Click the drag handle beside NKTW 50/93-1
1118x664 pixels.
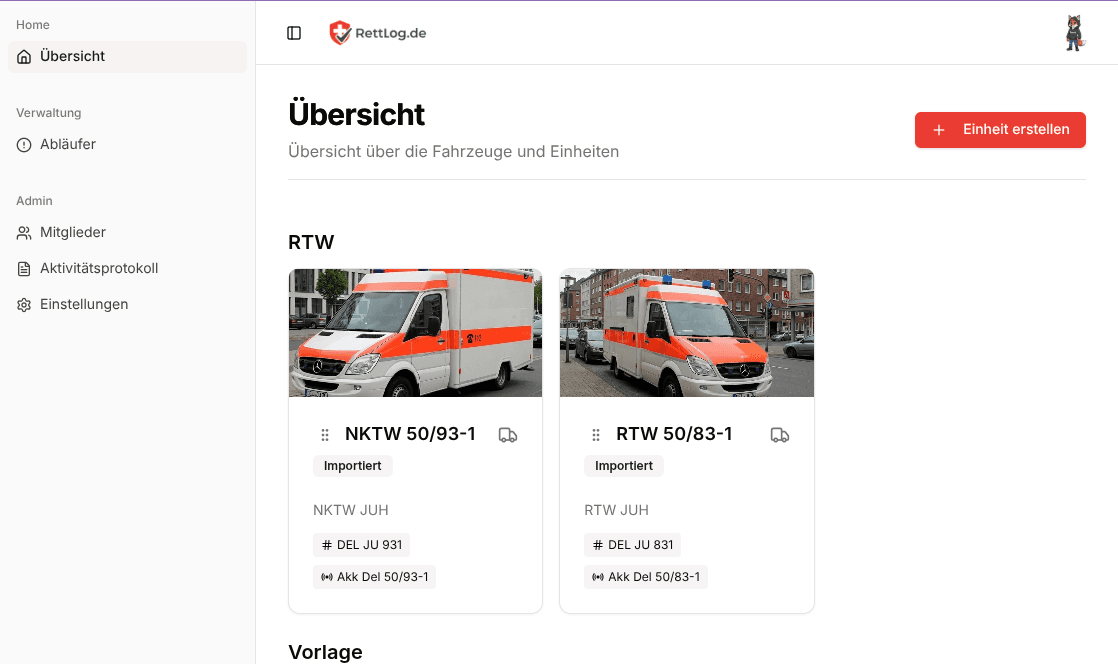tap(324, 434)
